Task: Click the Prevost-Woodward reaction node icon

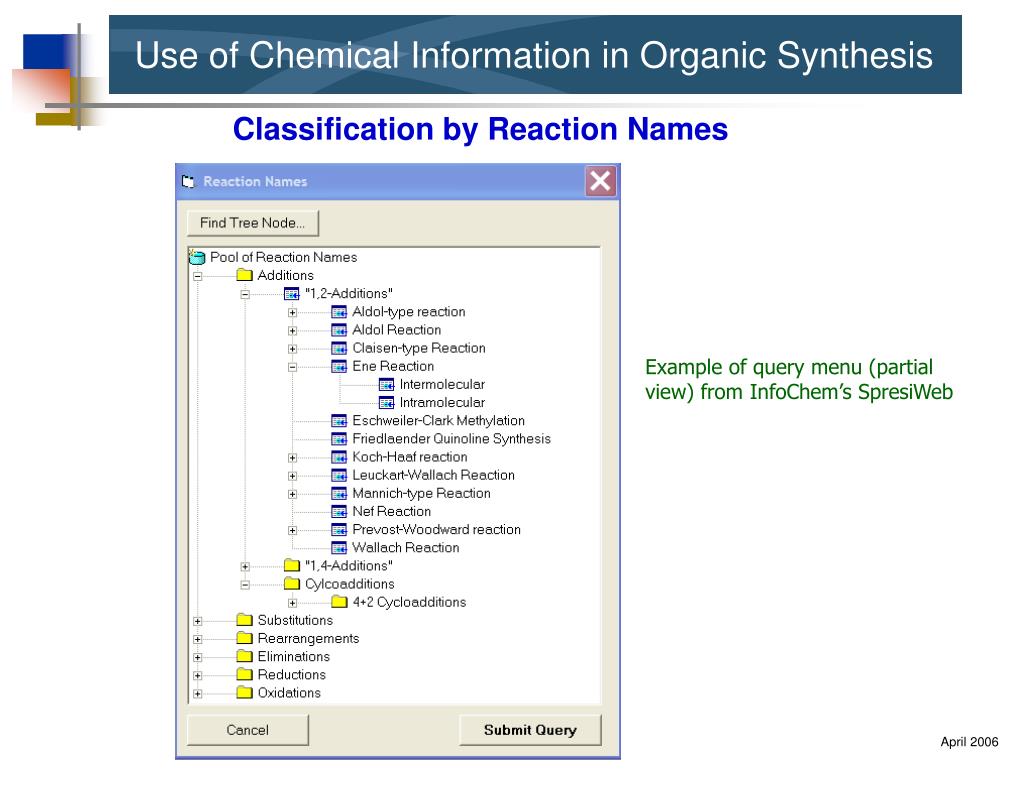Action: 339,530
